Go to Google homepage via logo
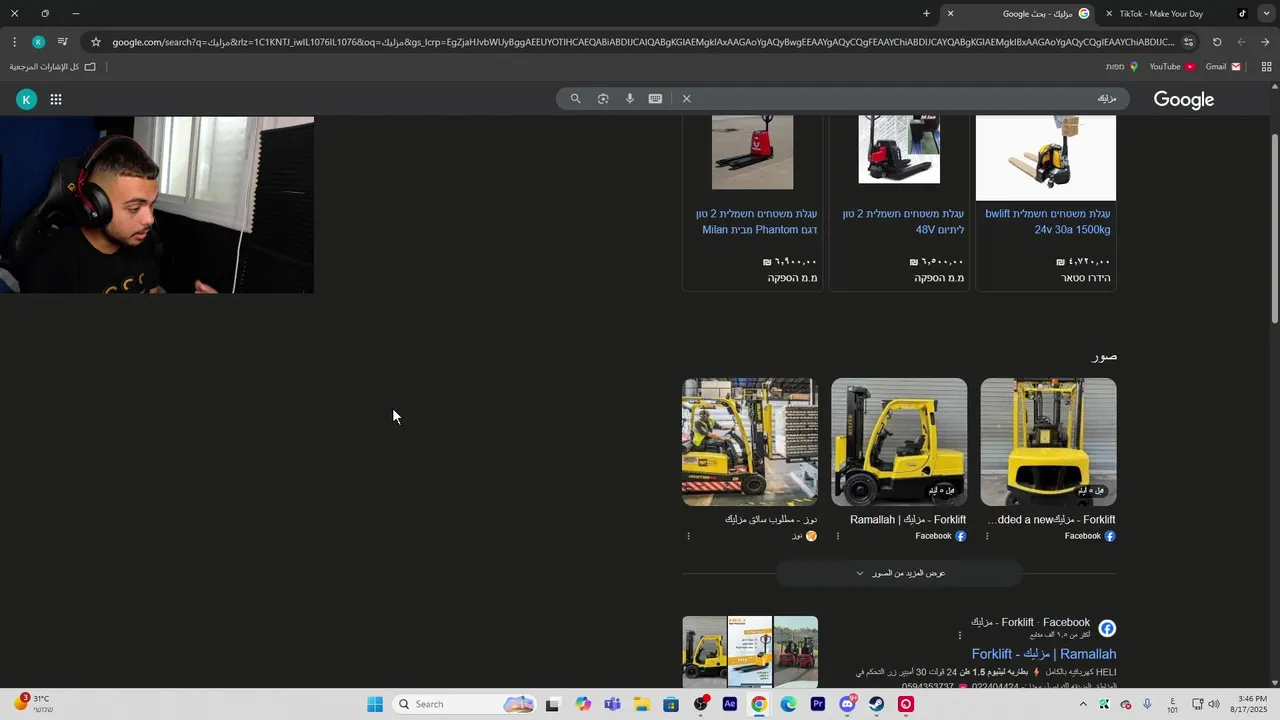The width and height of the screenshot is (1280, 720). [1183, 100]
